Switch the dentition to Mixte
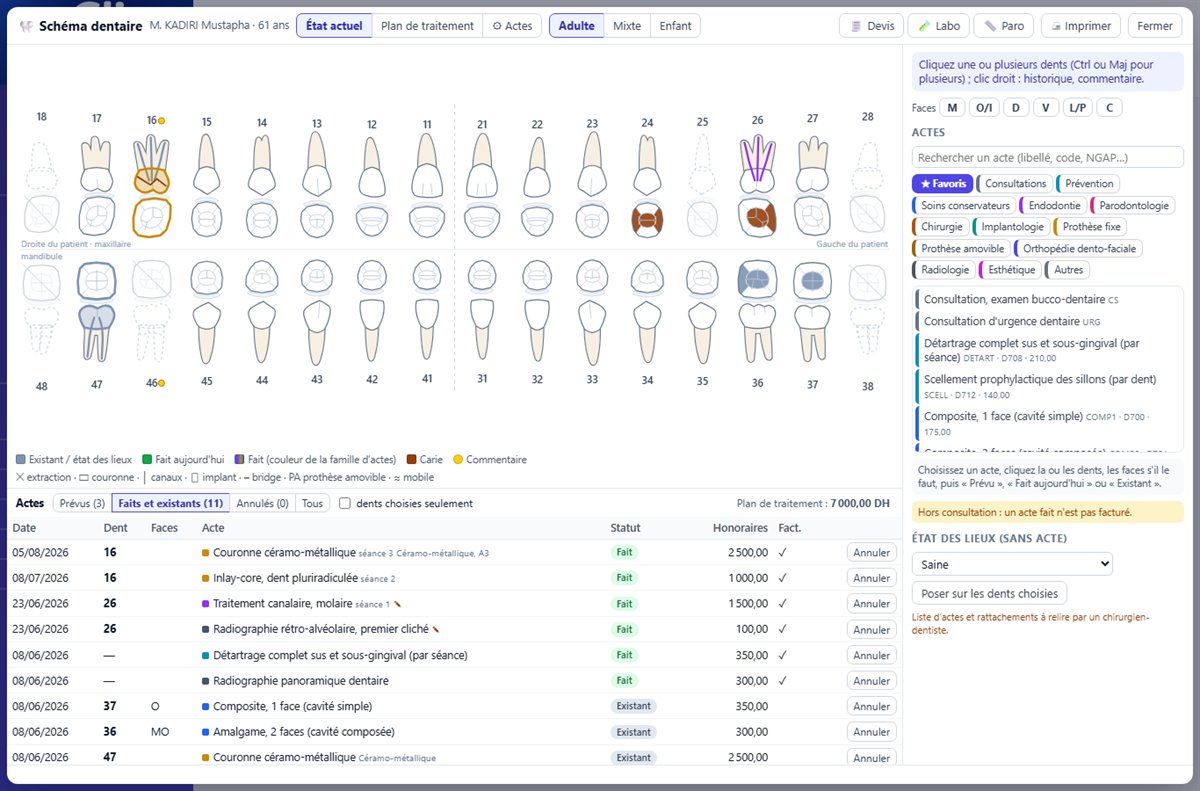 627,26
